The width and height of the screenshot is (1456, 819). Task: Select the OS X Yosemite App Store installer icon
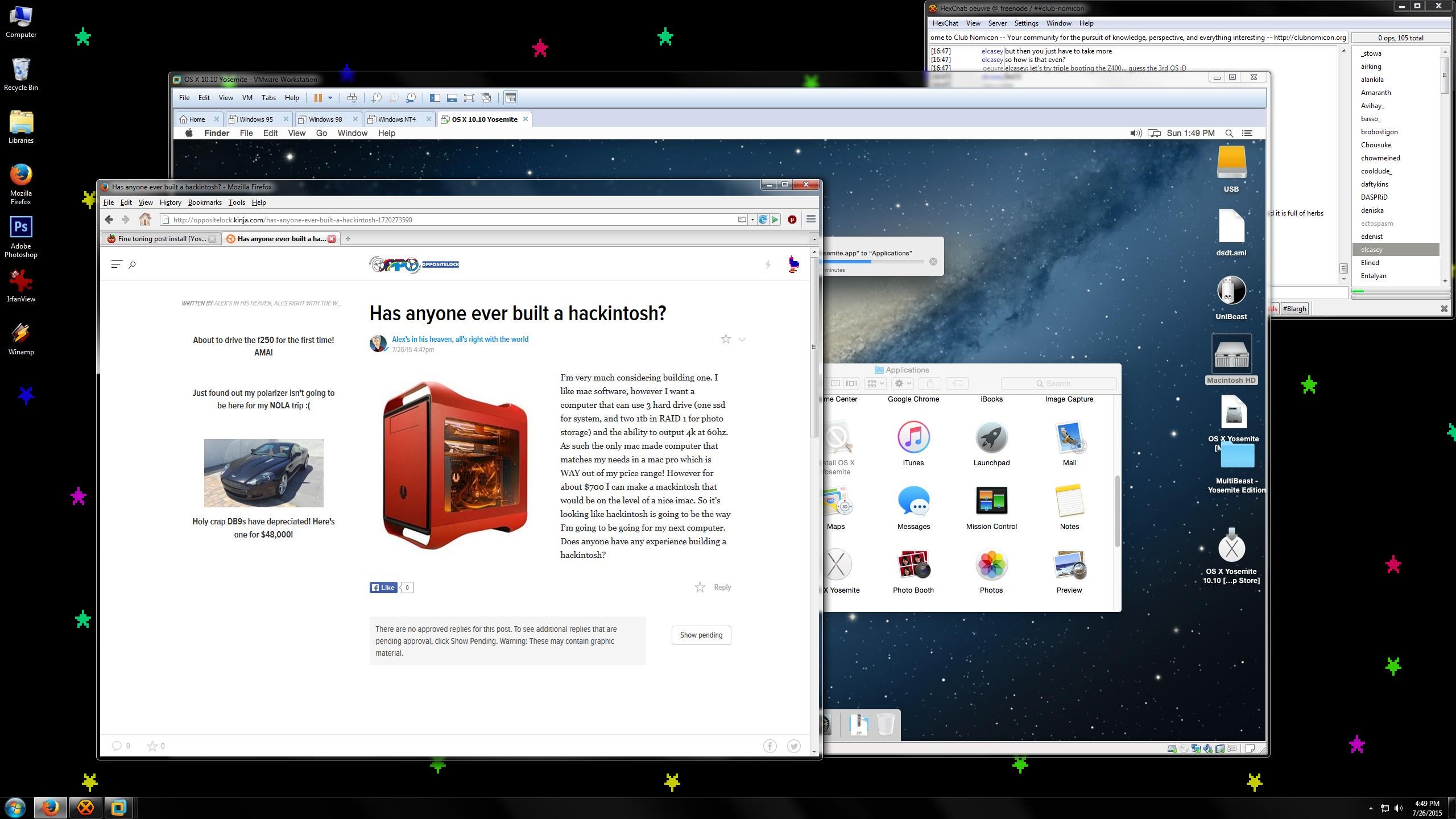[1231, 555]
